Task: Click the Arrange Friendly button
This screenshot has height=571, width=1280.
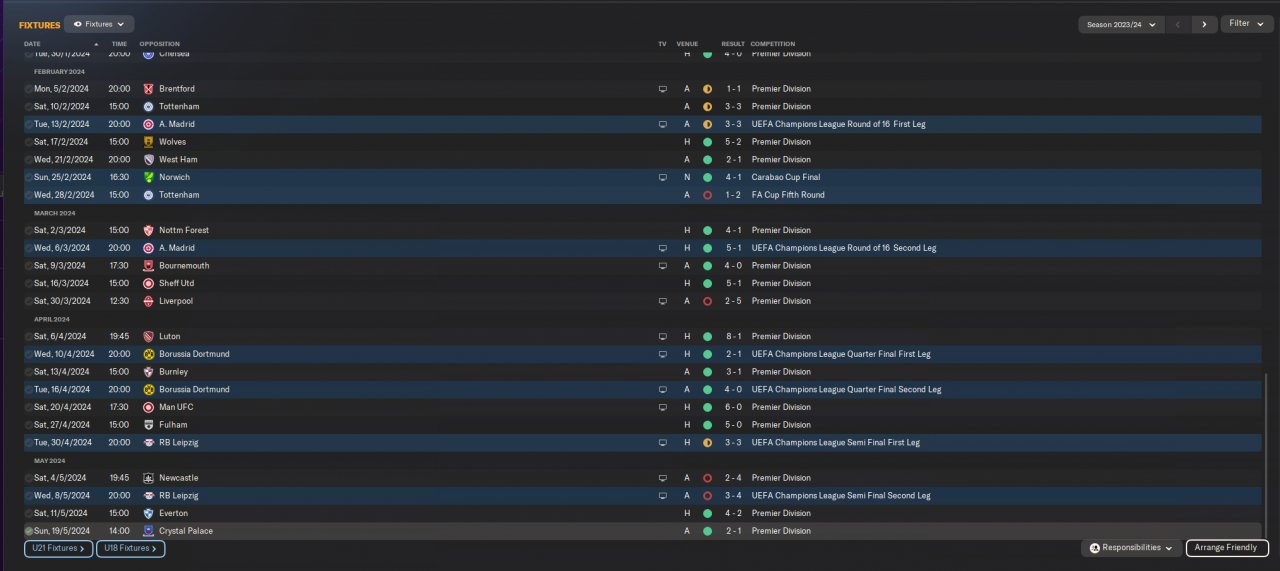Action: point(1227,548)
